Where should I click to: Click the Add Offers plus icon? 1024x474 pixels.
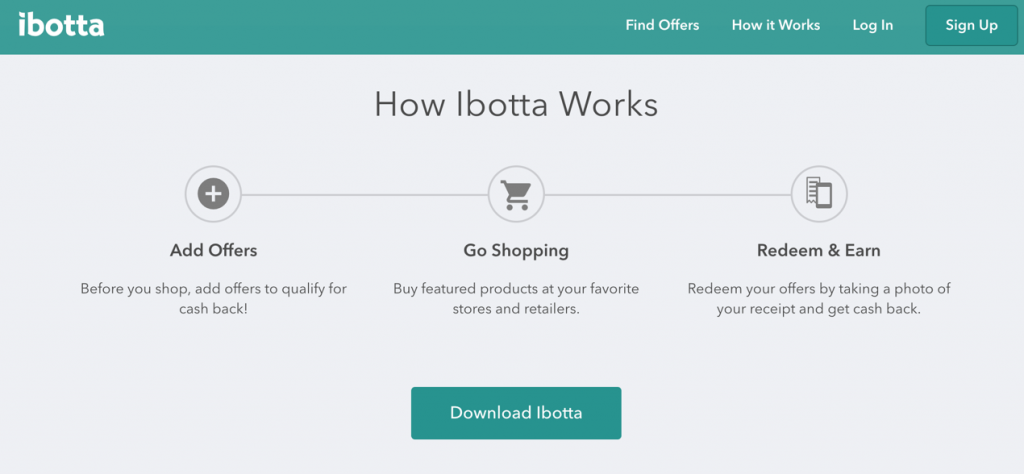point(214,194)
